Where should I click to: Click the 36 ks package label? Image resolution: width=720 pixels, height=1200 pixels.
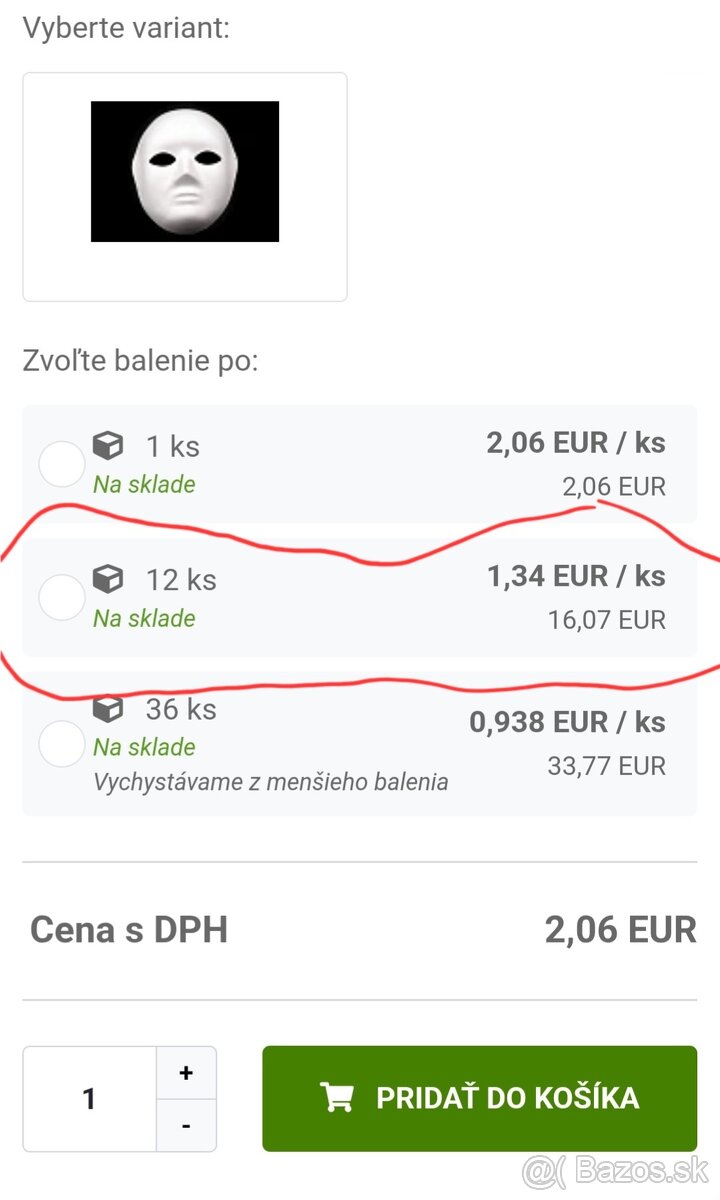[x=181, y=709]
